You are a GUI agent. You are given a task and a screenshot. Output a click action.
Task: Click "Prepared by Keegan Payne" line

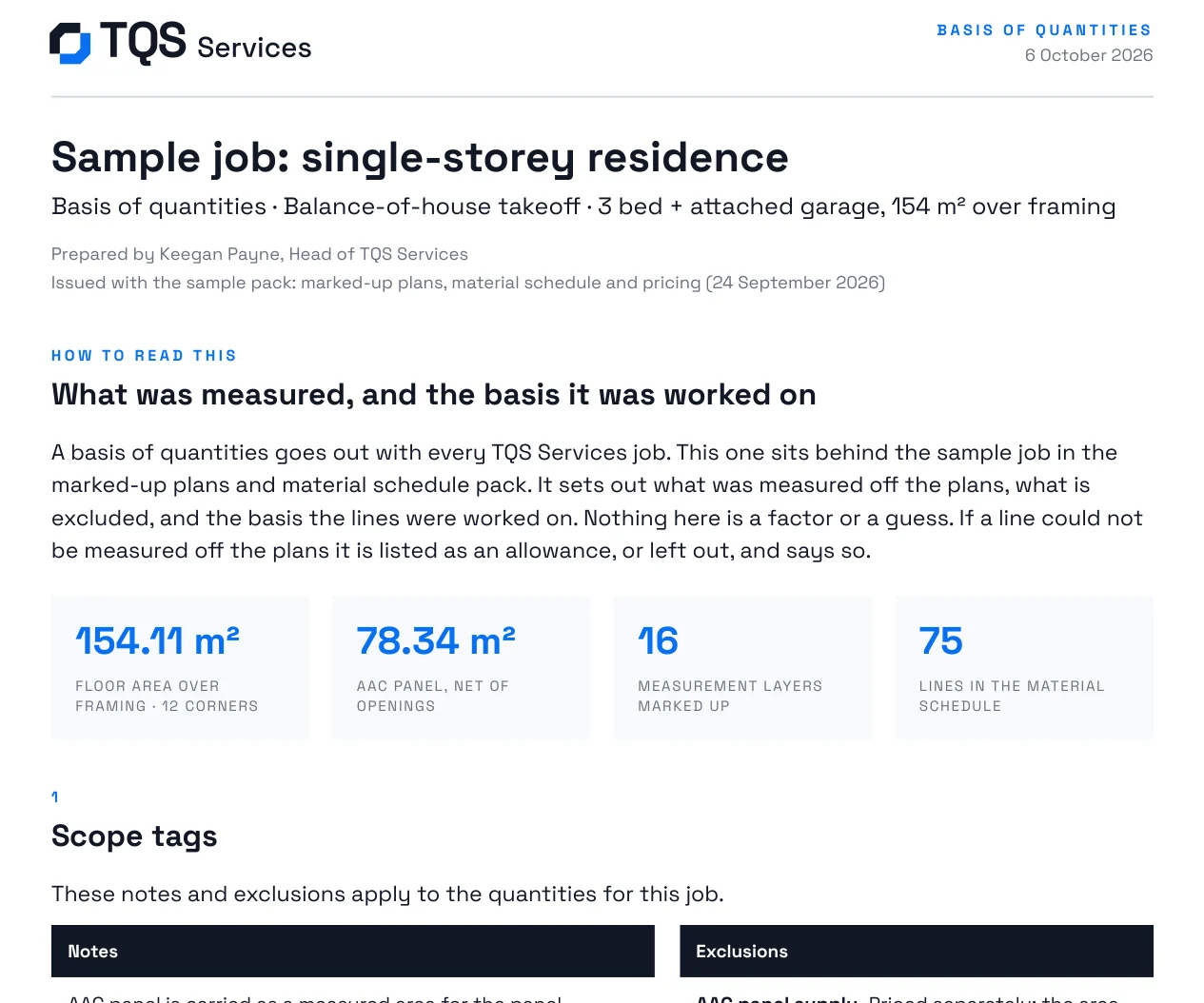pos(260,254)
